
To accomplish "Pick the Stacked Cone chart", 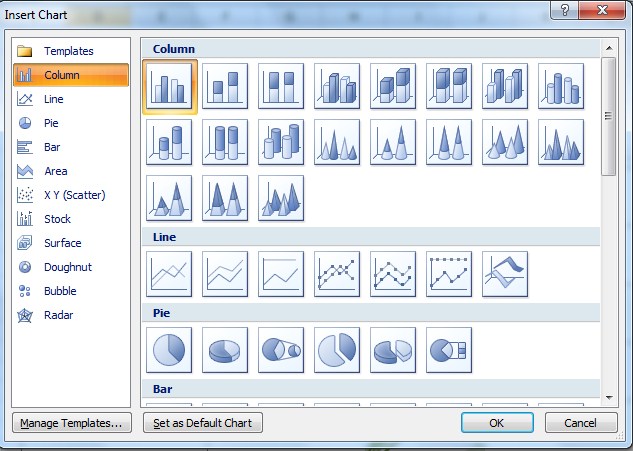I will click(393, 142).
